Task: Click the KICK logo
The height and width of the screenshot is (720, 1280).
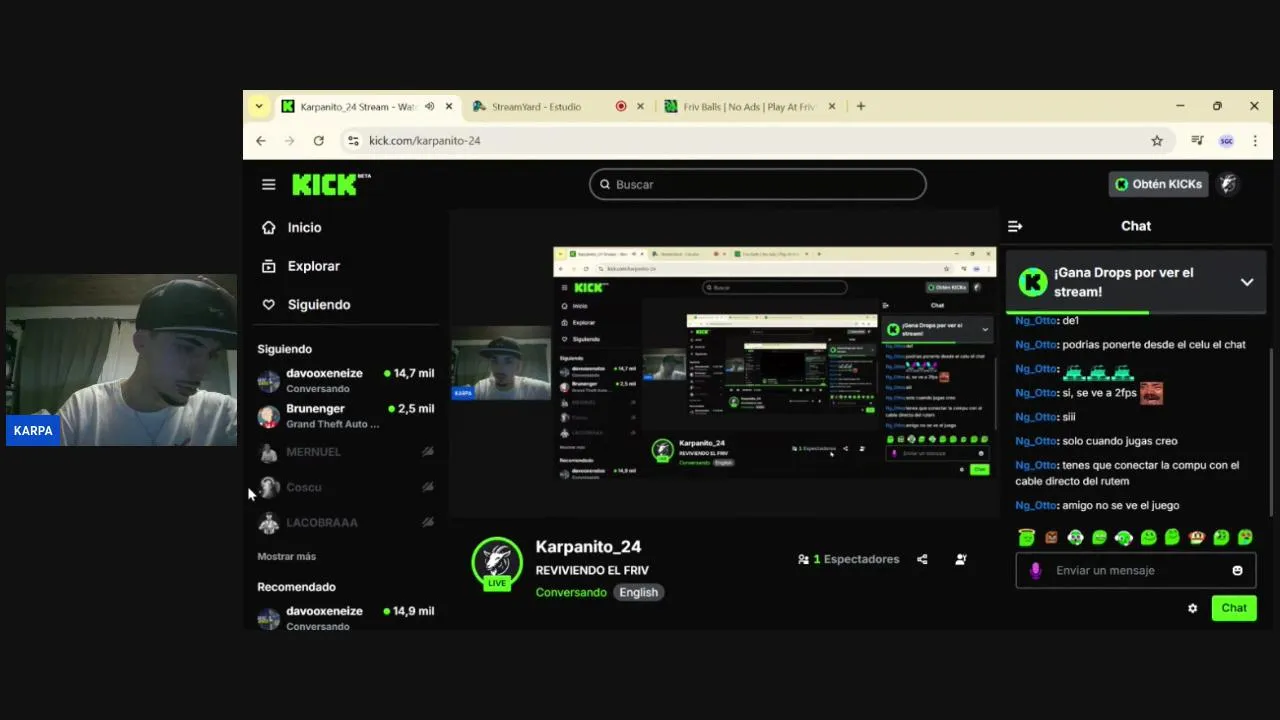Action: coord(331,184)
